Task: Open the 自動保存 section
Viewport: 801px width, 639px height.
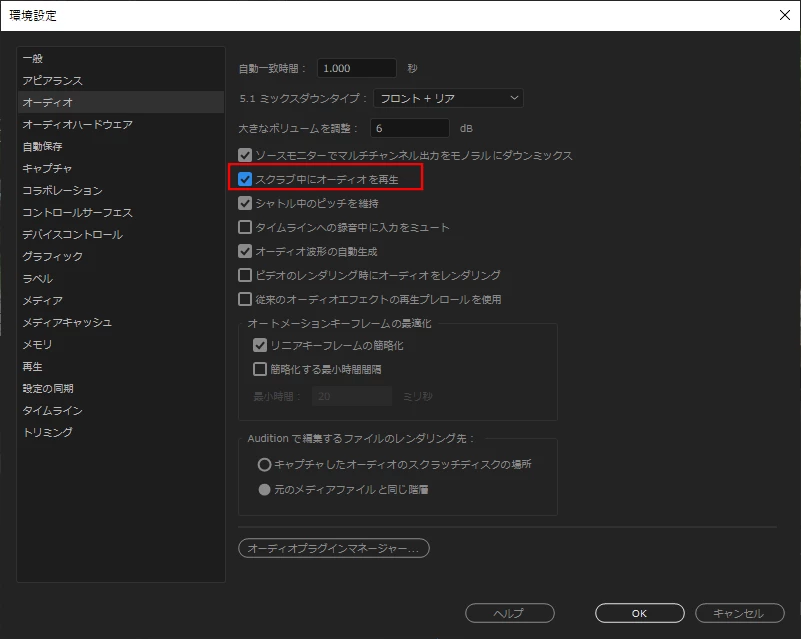Action: point(121,146)
